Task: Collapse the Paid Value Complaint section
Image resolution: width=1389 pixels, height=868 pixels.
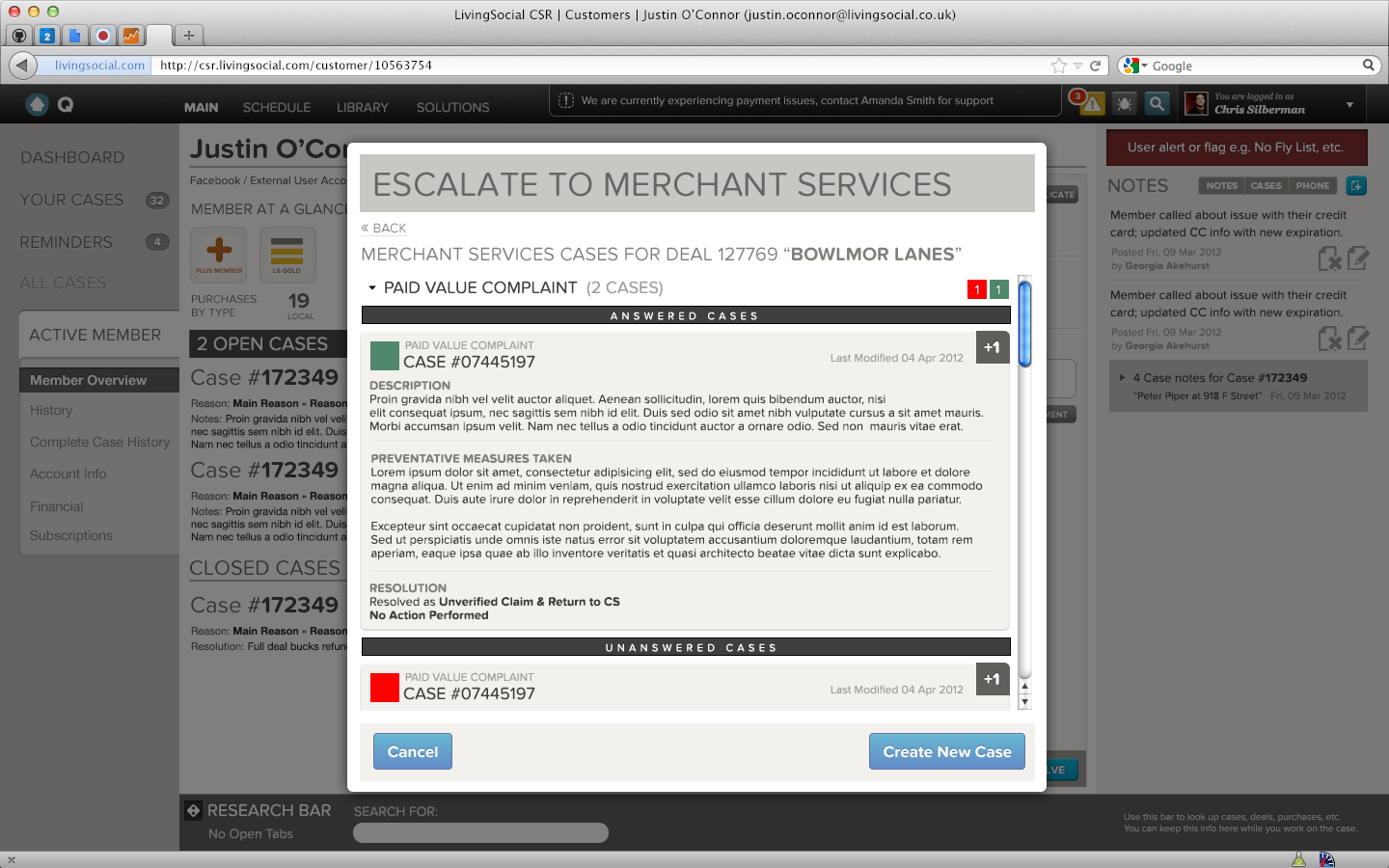Action: tap(372, 287)
